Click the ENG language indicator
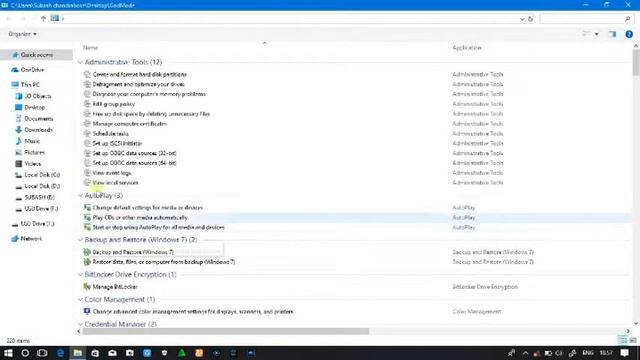The height and width of the screenshot is (360, 640). tap(588, 353)
